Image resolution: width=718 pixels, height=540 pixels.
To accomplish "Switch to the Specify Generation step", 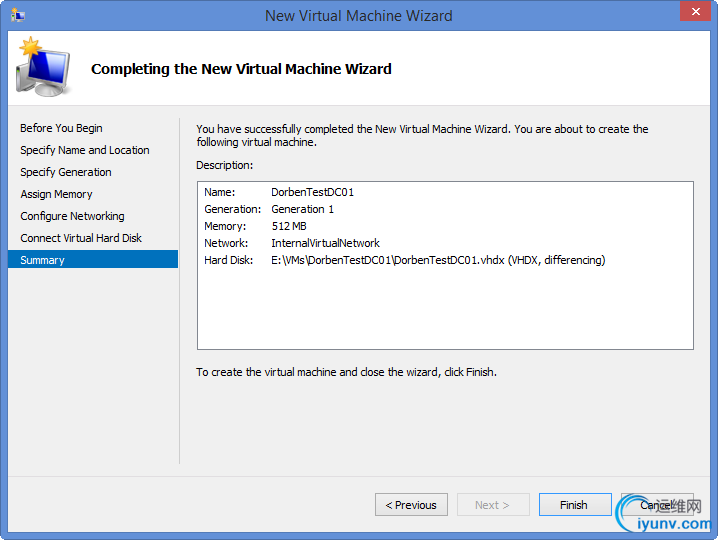I will pos(66,172).
